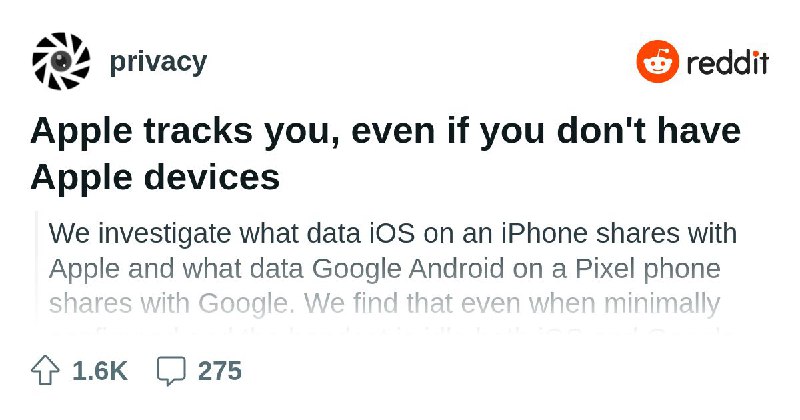Open the post titled Apple tracks you
Image resolution: width=800 pixels, height=420 pixels.
[x=385, y=133]
